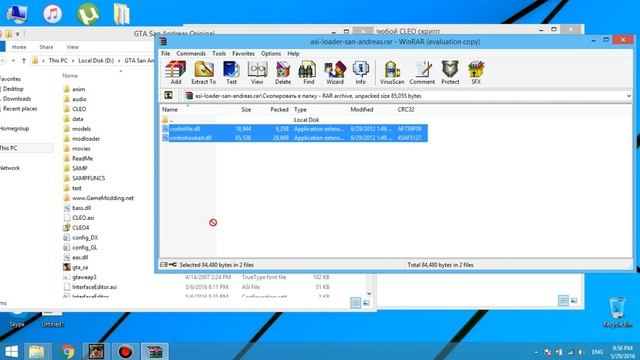Click the VirusScan toolbar icon
Image resolution: width=640 pixels, height=360 pixels.
point(392,73)
